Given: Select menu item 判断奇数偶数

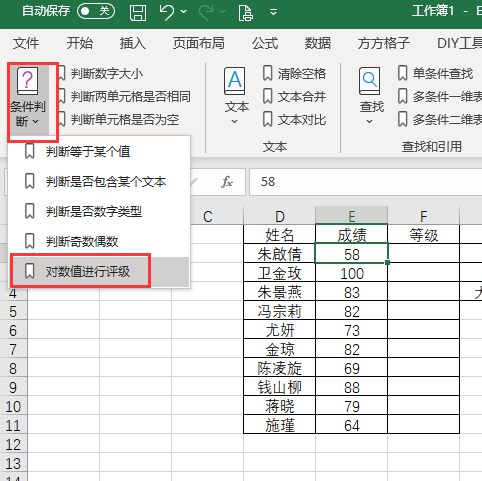Looking at the screenshot, I should pyautogui.click(x=99, y=241).
